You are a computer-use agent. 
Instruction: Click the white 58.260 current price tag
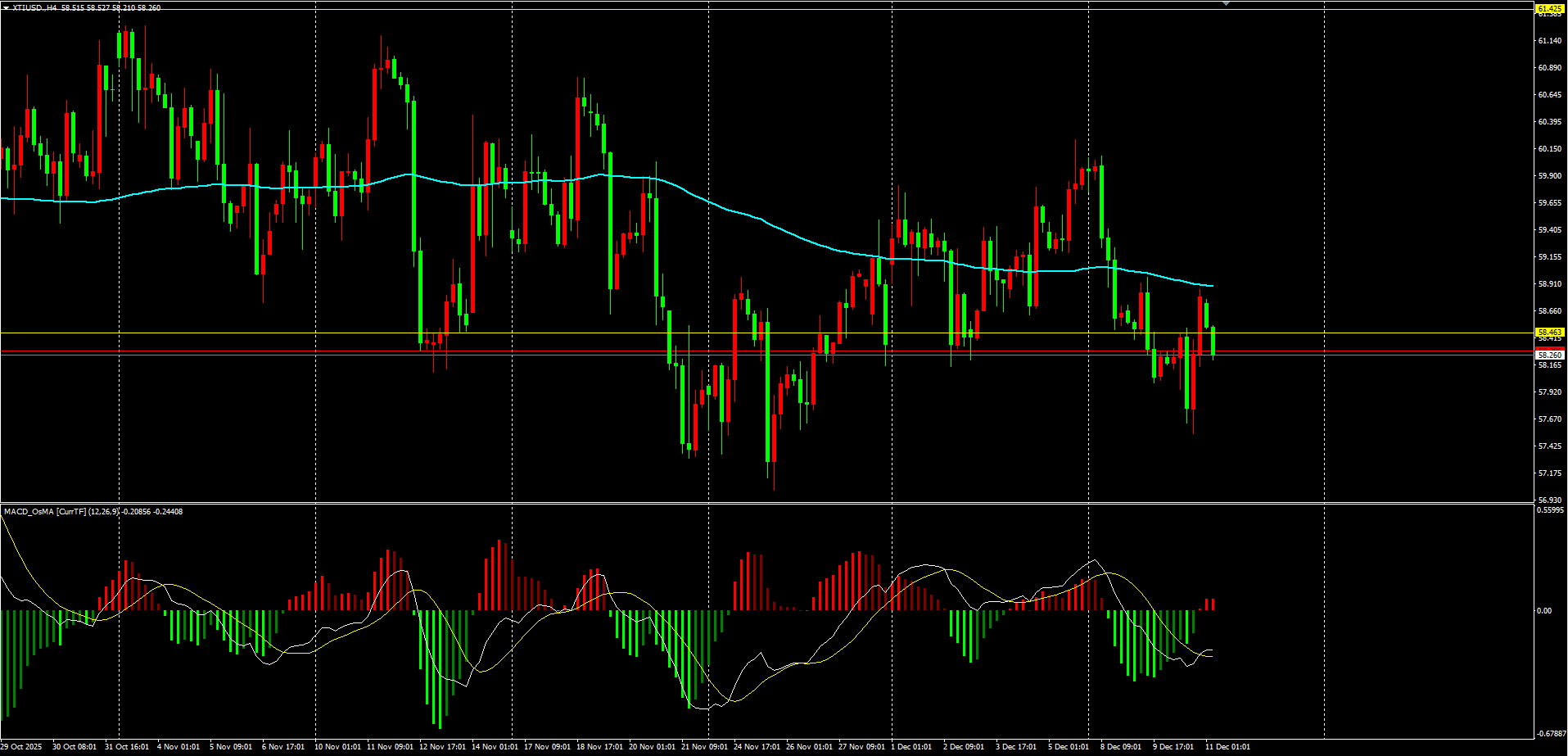coord(1549,355)
